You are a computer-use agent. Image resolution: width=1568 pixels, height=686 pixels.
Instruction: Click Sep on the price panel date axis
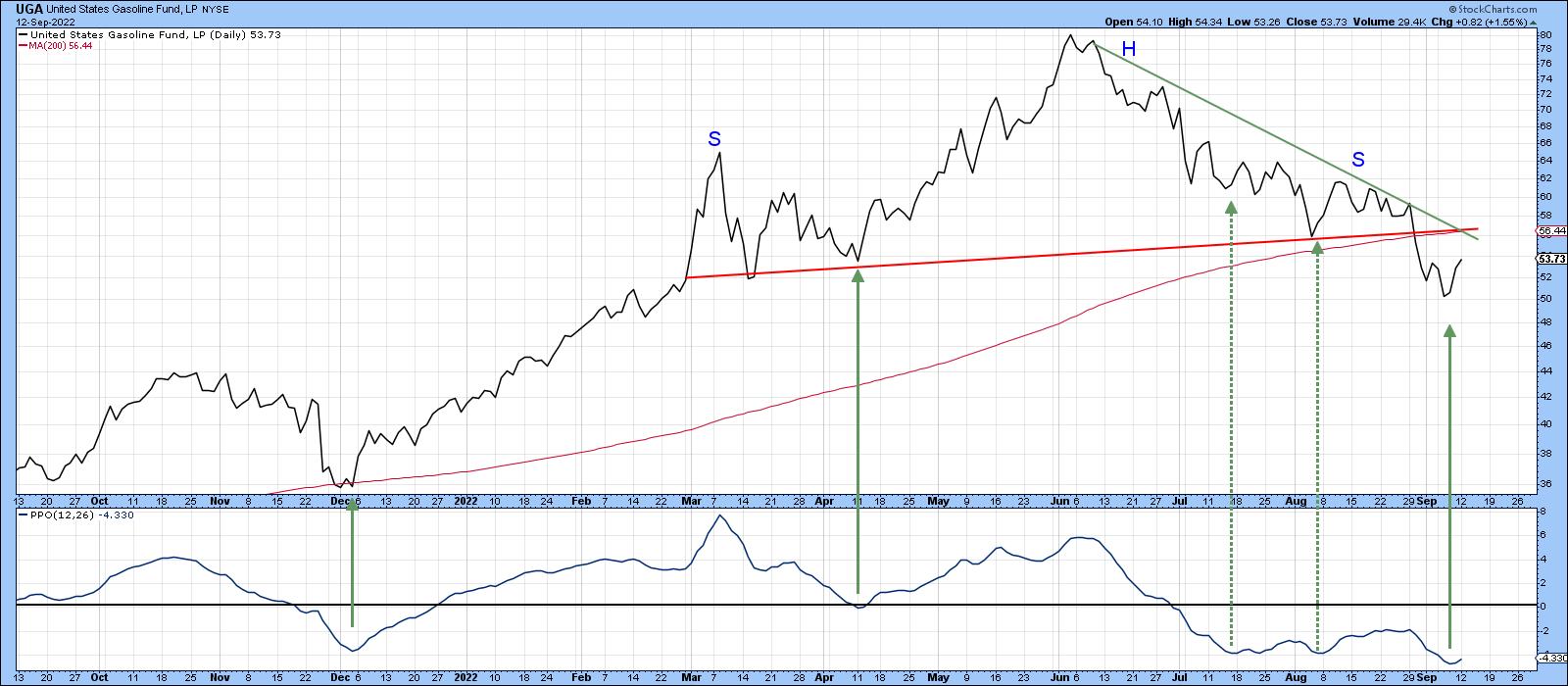coord(1427,500)
